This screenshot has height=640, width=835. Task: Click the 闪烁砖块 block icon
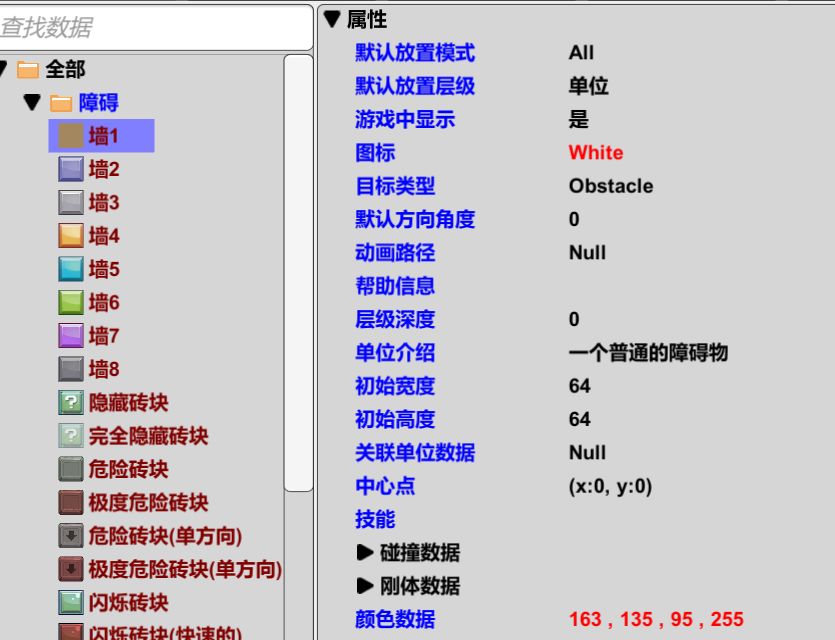(70, 602)
